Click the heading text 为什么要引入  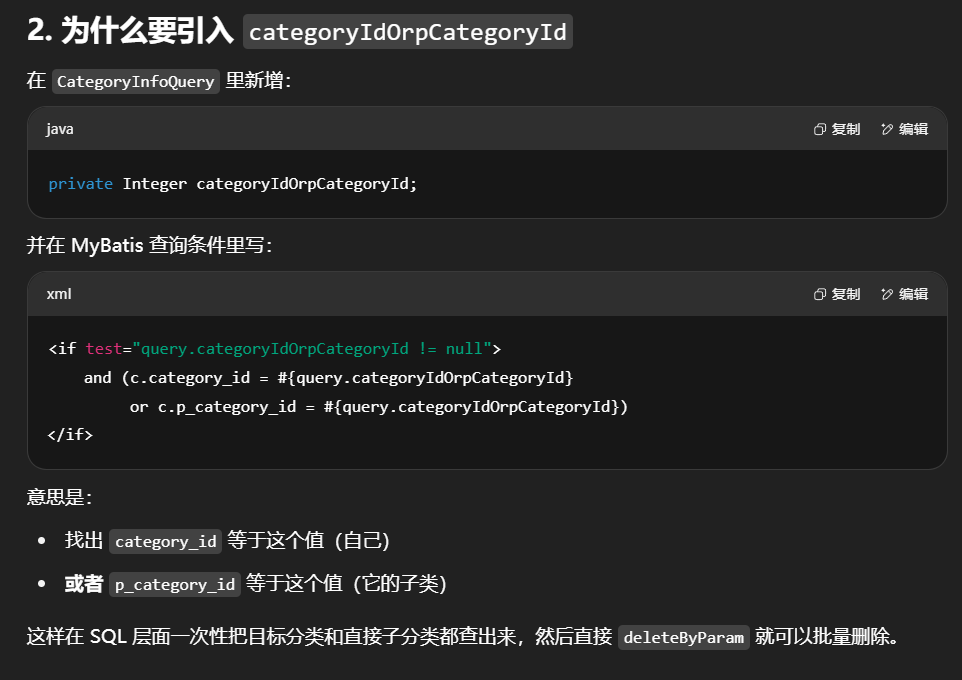point(147,32)
